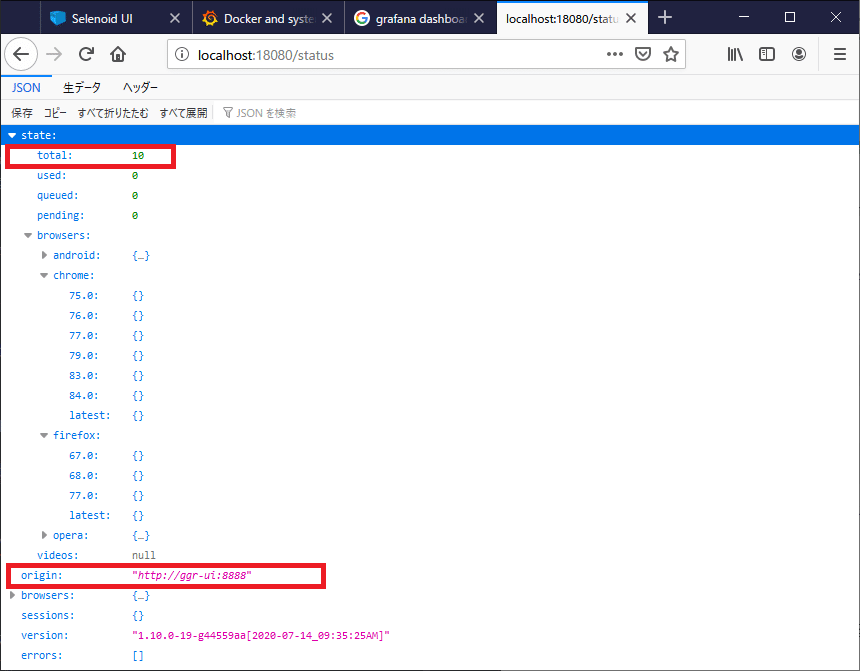Screen dimensions: 860x671
Task: Select firefox 67.0 entry
Action: click(x=430, y=455)
